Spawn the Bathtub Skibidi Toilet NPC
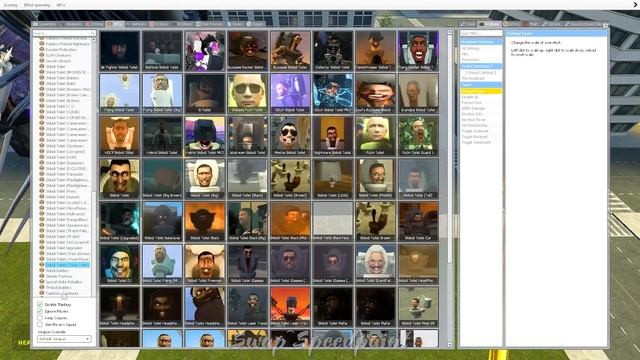Screen dimensions: 640x360 click(x=162, y=51)
